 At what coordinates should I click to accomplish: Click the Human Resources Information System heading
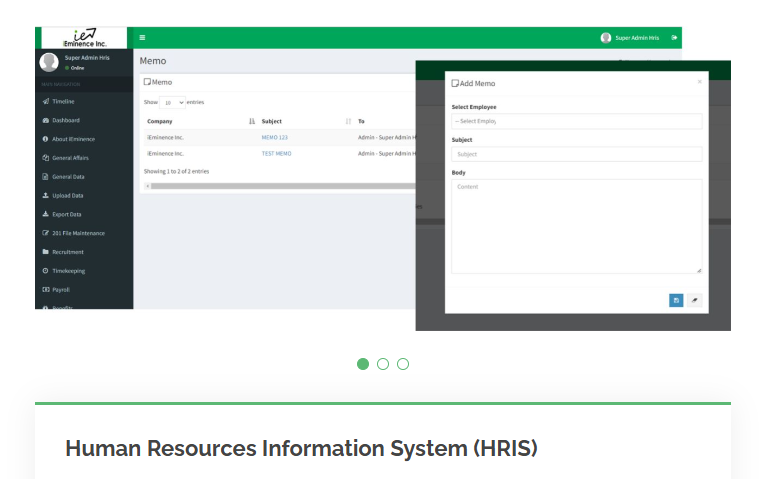(x=301, y=448)
